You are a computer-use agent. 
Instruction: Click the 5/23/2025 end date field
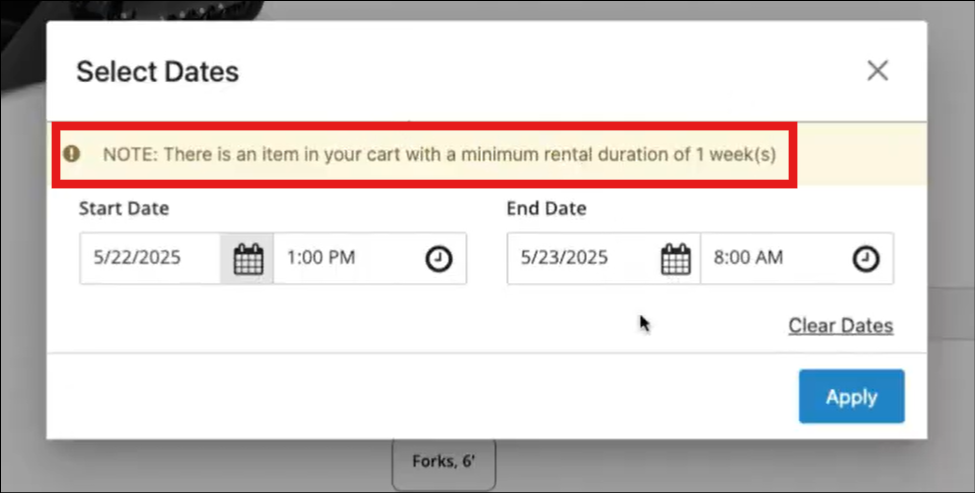tap(578, 258)
